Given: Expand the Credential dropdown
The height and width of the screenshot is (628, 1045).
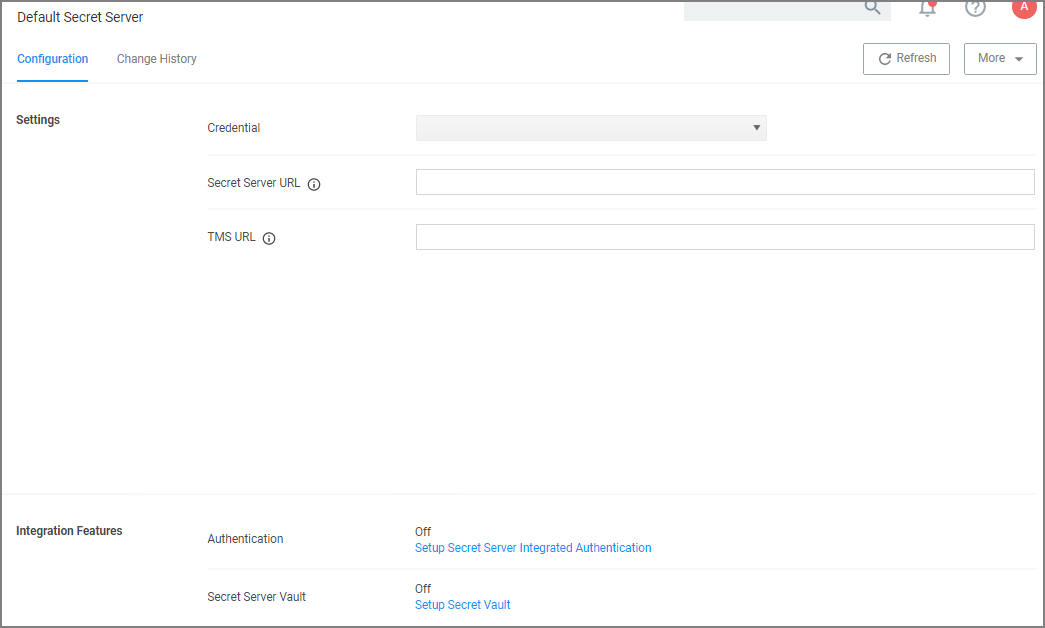Looking at the screenshot, I should [591, 128].
